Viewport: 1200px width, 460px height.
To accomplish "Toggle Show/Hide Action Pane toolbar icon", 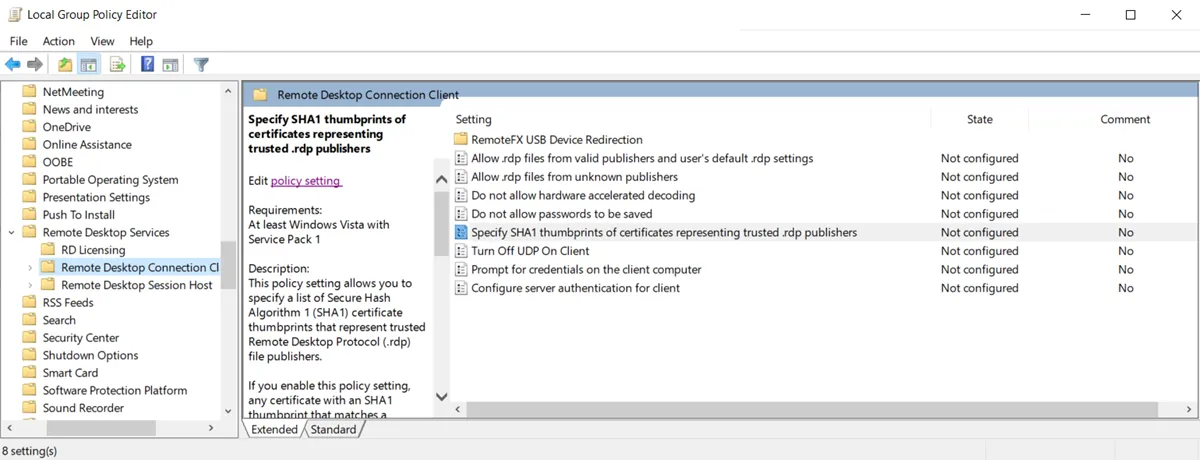I will (x=171, y=65).
